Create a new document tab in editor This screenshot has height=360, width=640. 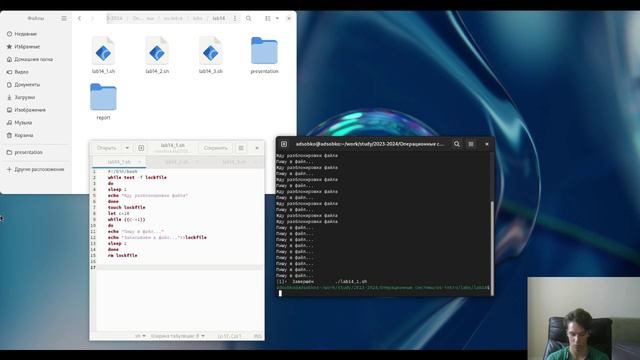(141, 148)
